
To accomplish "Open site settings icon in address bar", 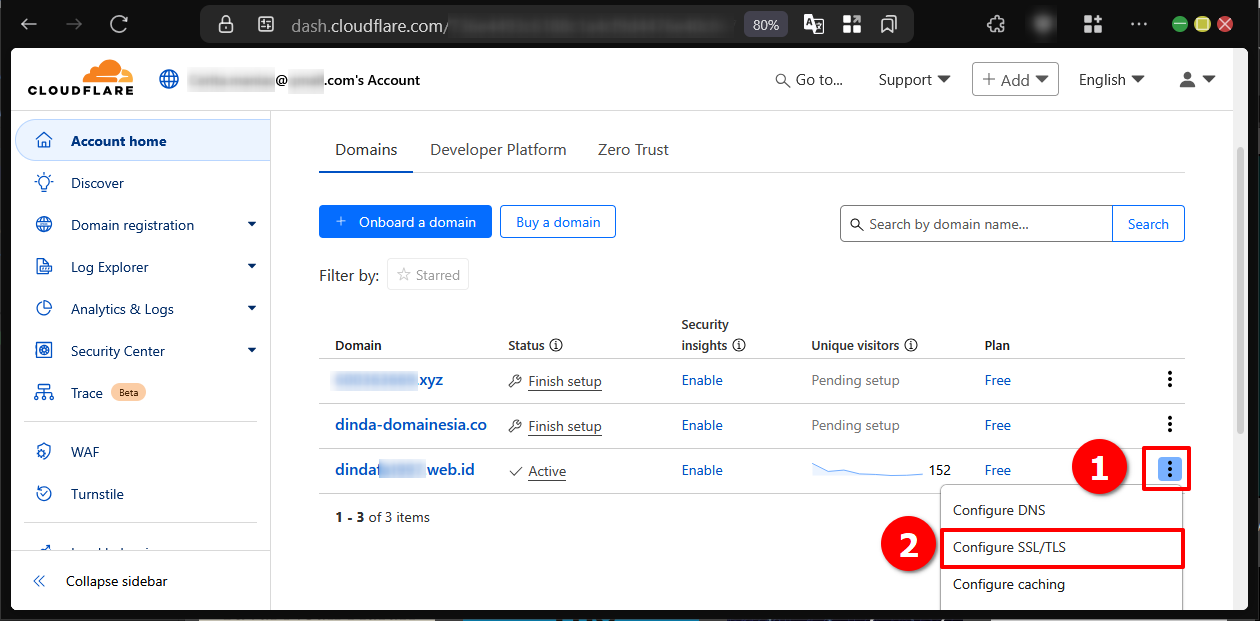I will 266,25.
